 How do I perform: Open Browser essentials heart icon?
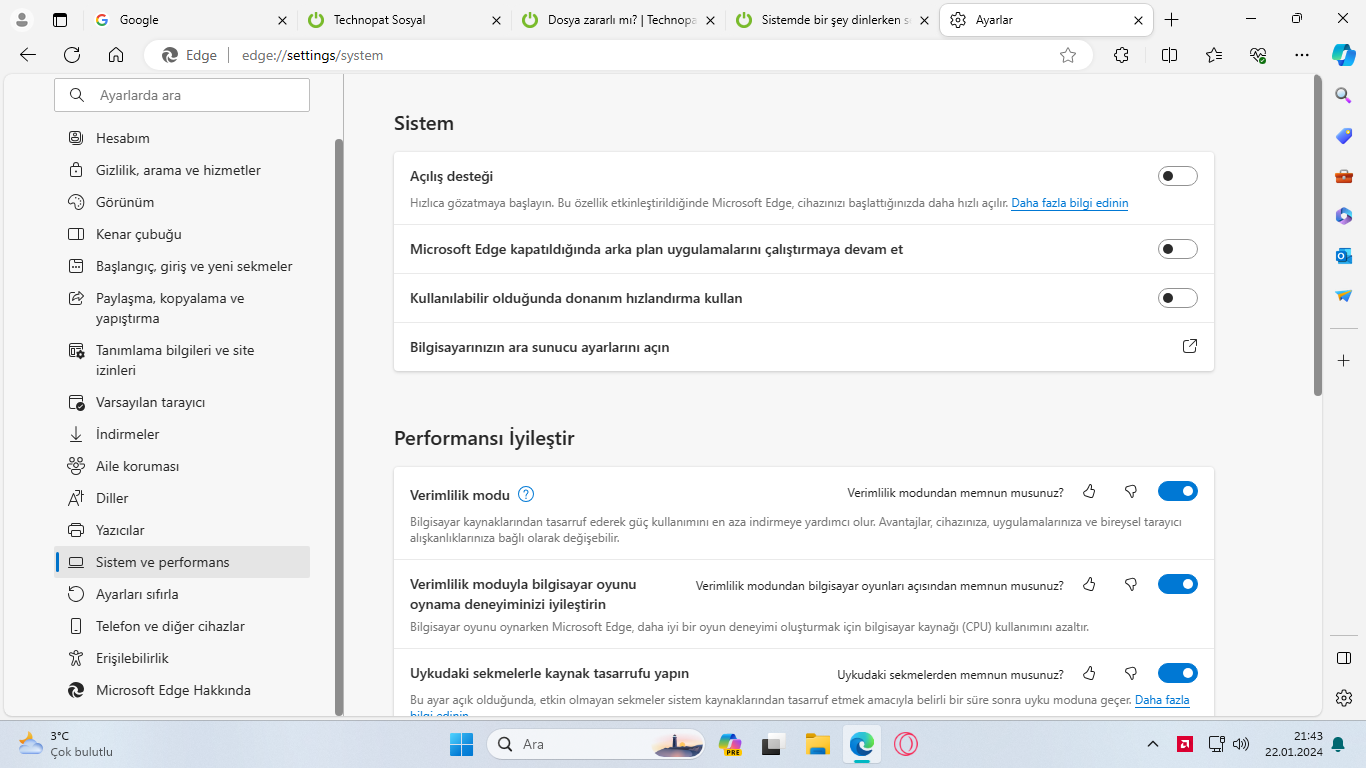coord(1259,56)
